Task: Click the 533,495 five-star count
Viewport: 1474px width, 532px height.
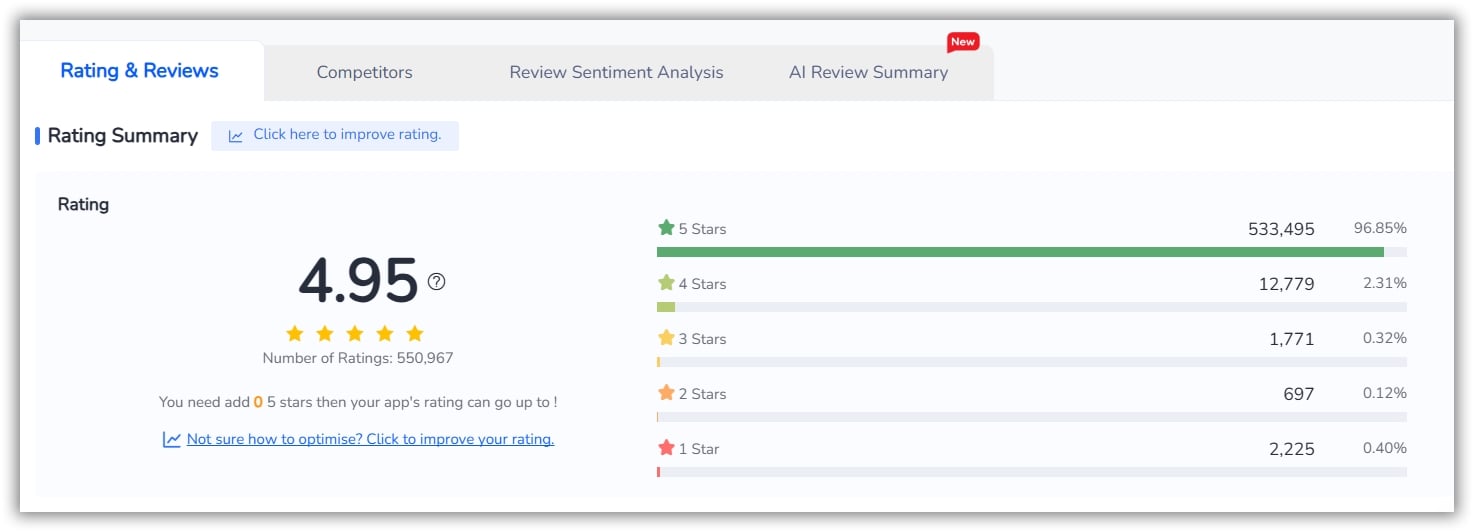Action: coord(1280,229)
